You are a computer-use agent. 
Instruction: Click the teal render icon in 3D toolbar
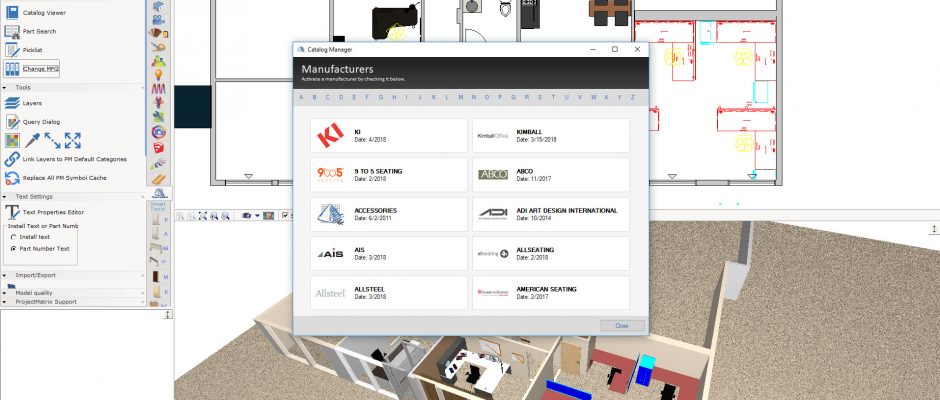tap(269, 215)
